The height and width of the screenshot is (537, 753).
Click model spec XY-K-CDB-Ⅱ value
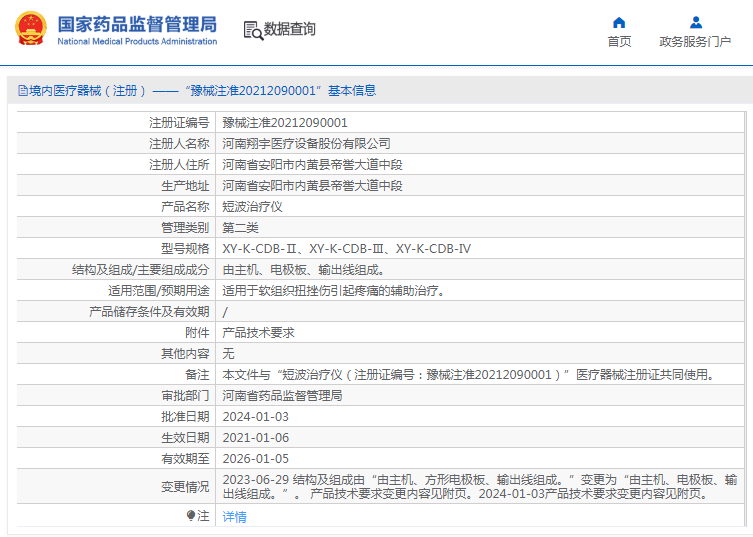(346, 249)
